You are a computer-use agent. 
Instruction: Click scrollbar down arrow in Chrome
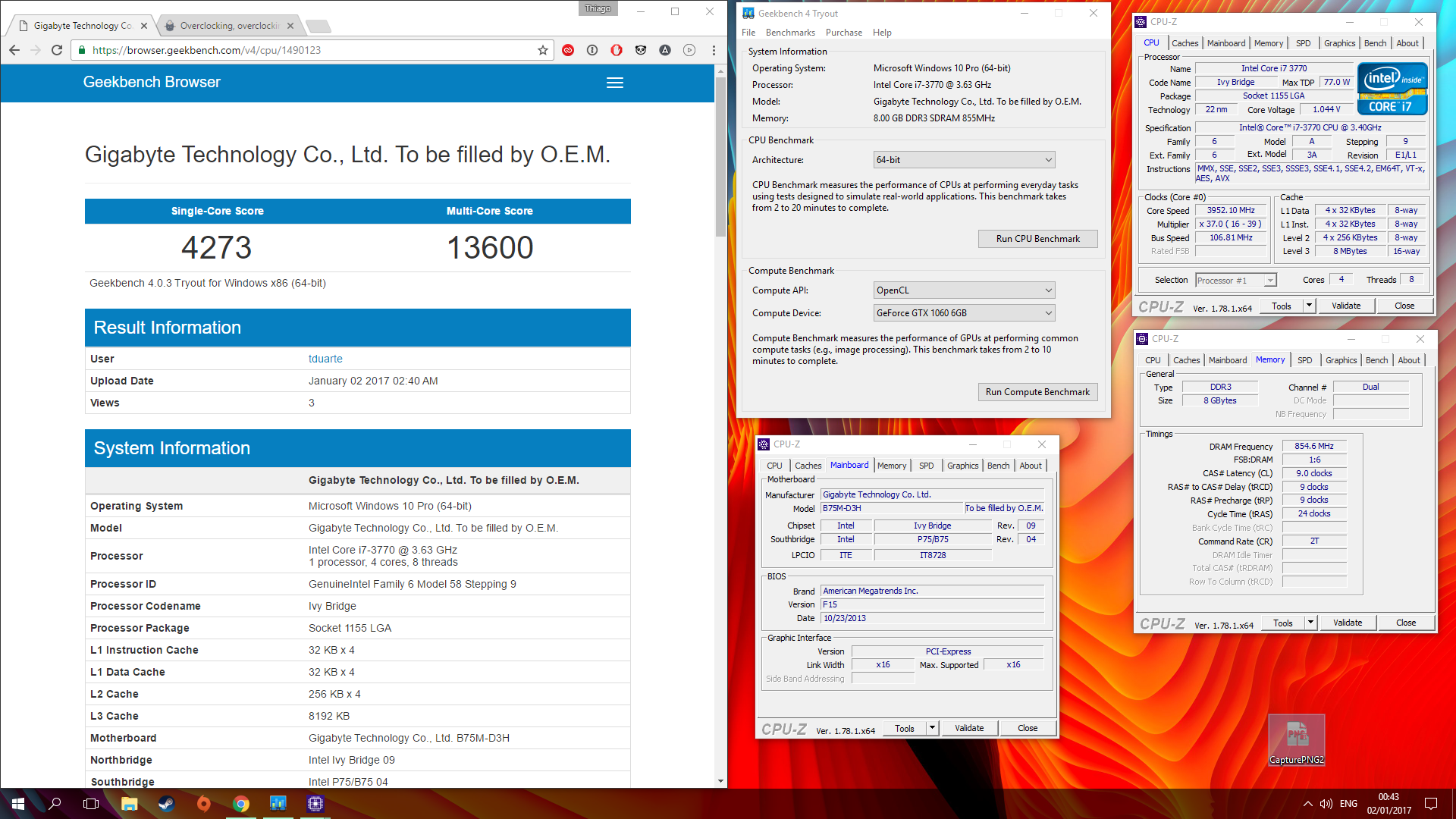tap(720, 781)
